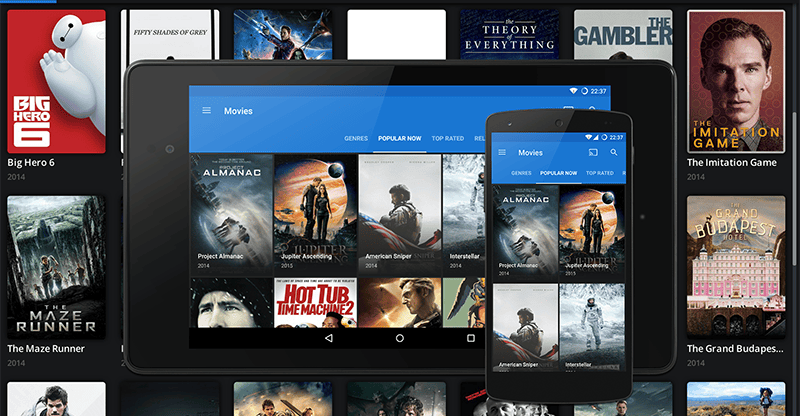Open the Guardians of the Galaxy poster in the top row
This screenshot has height=416, width=800.
point(283,34)
